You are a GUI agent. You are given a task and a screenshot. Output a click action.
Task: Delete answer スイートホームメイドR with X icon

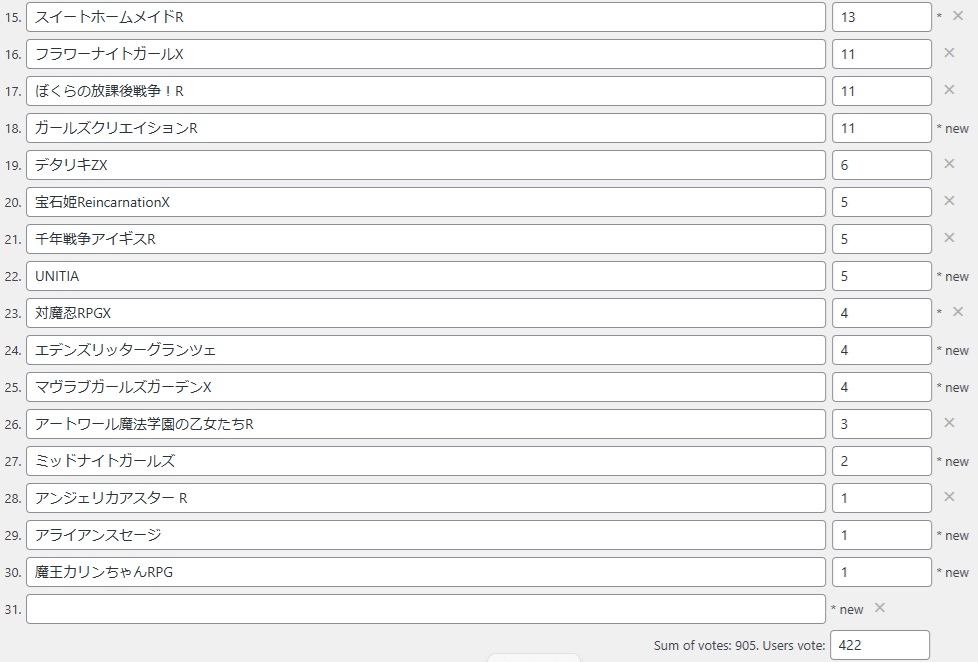tap(958, 16)
